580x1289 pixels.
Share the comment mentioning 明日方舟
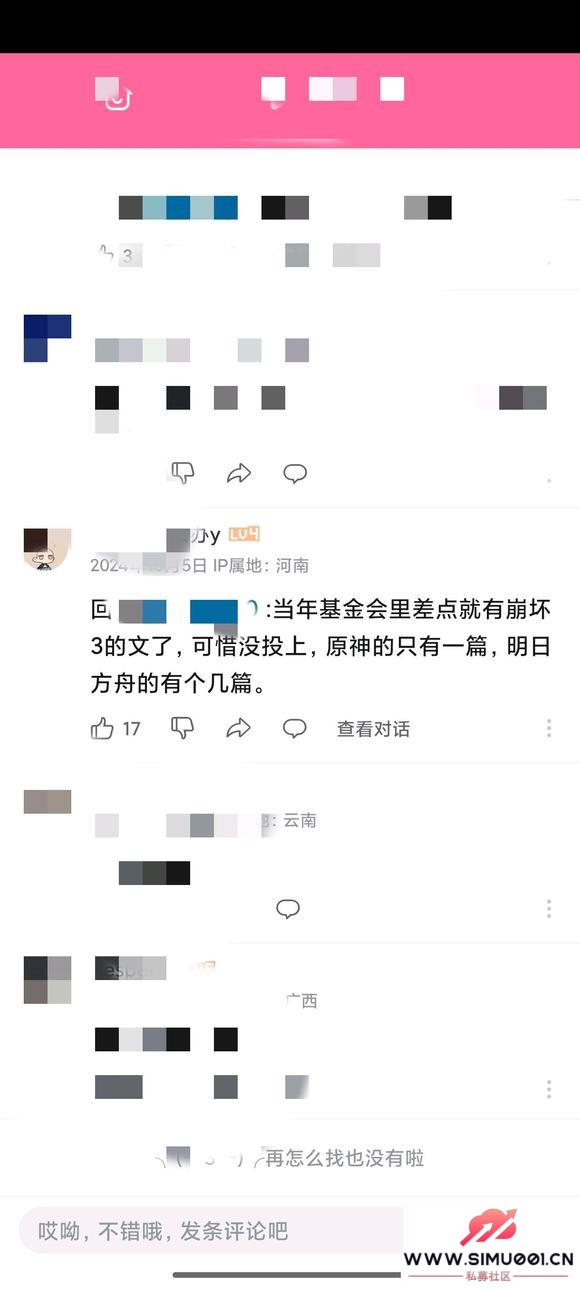point(238,728)
